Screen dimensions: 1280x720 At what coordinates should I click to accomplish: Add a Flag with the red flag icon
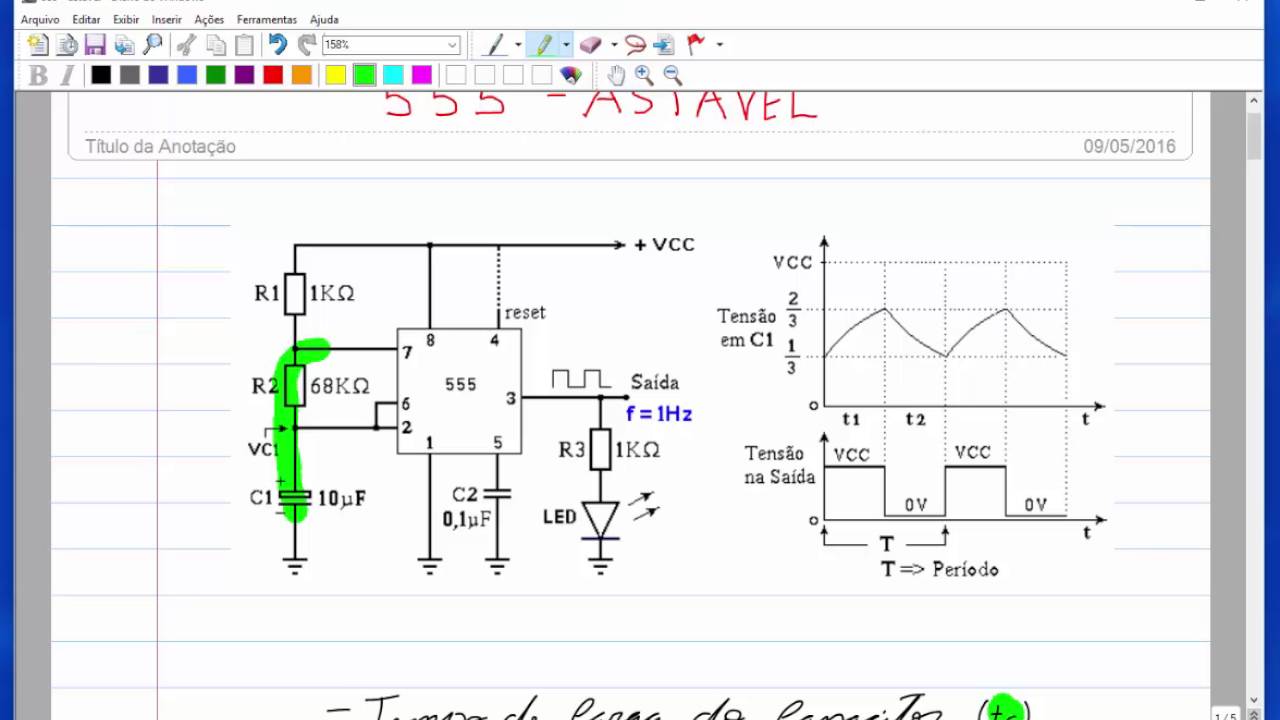tap(696, 44)
